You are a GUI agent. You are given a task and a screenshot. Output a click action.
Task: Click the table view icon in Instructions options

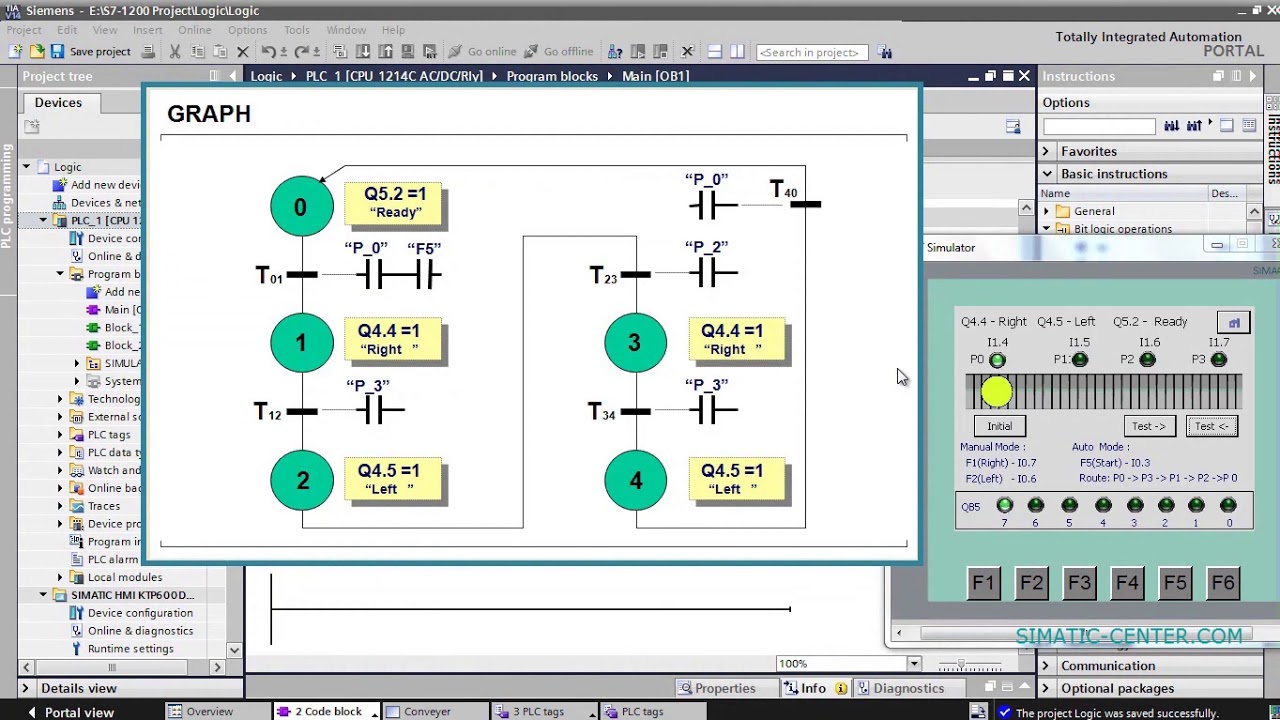click(x=1249, y=125)
